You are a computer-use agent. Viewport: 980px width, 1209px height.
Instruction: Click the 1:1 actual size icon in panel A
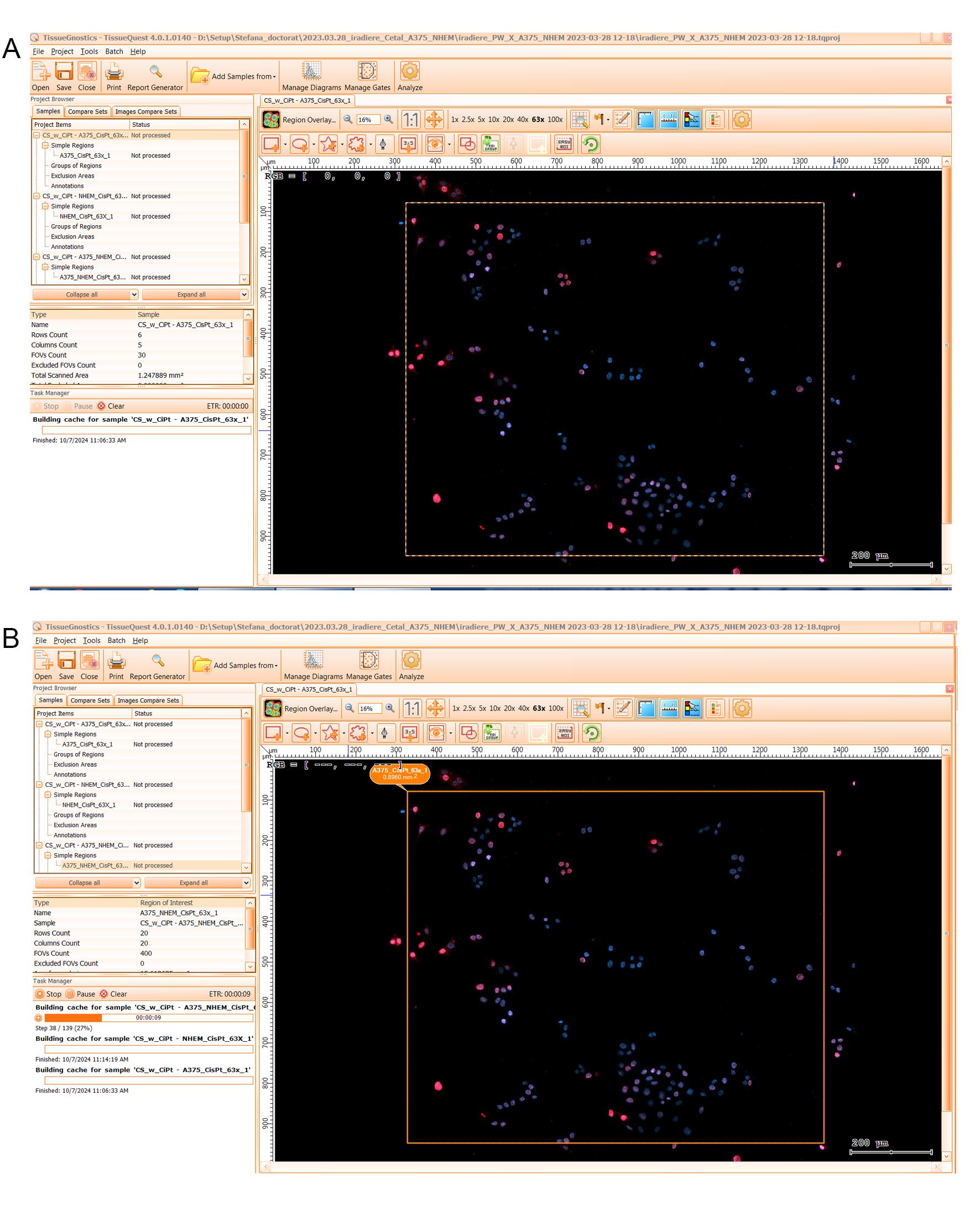pos(410,120)
